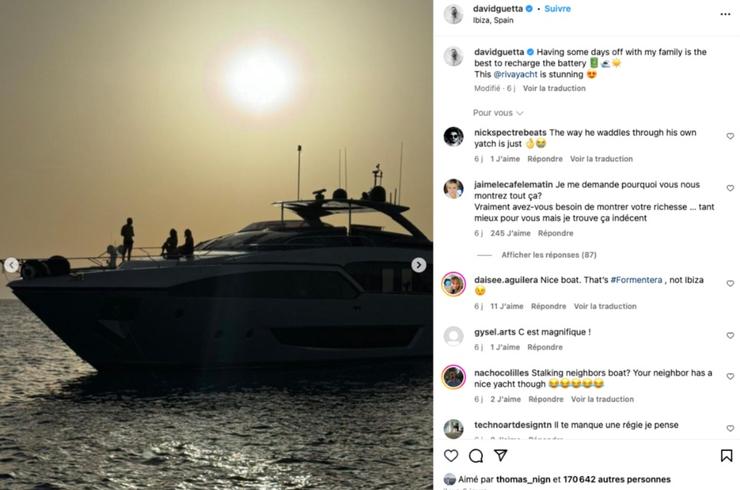Reply to gysel.arts with Répondre
Viewport: 740px width, 490px height.
(545, 347)
